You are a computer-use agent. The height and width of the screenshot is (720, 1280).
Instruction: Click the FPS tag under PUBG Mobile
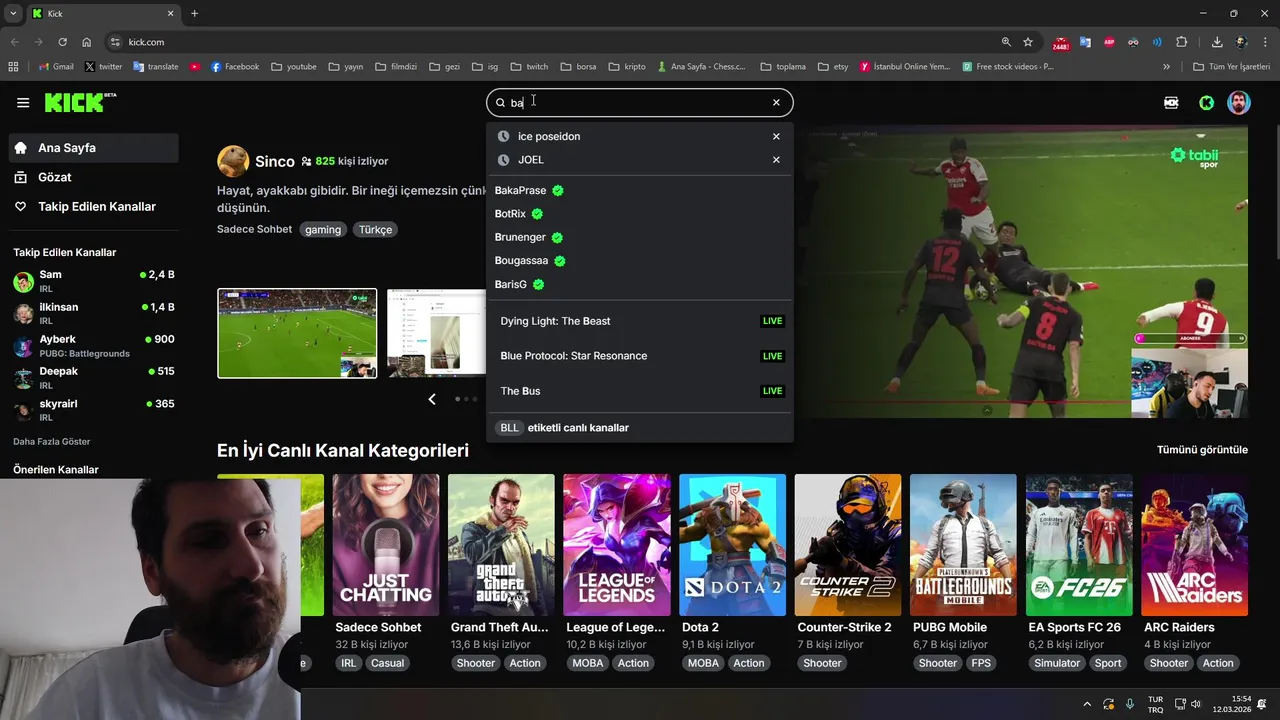click(981, 663)
